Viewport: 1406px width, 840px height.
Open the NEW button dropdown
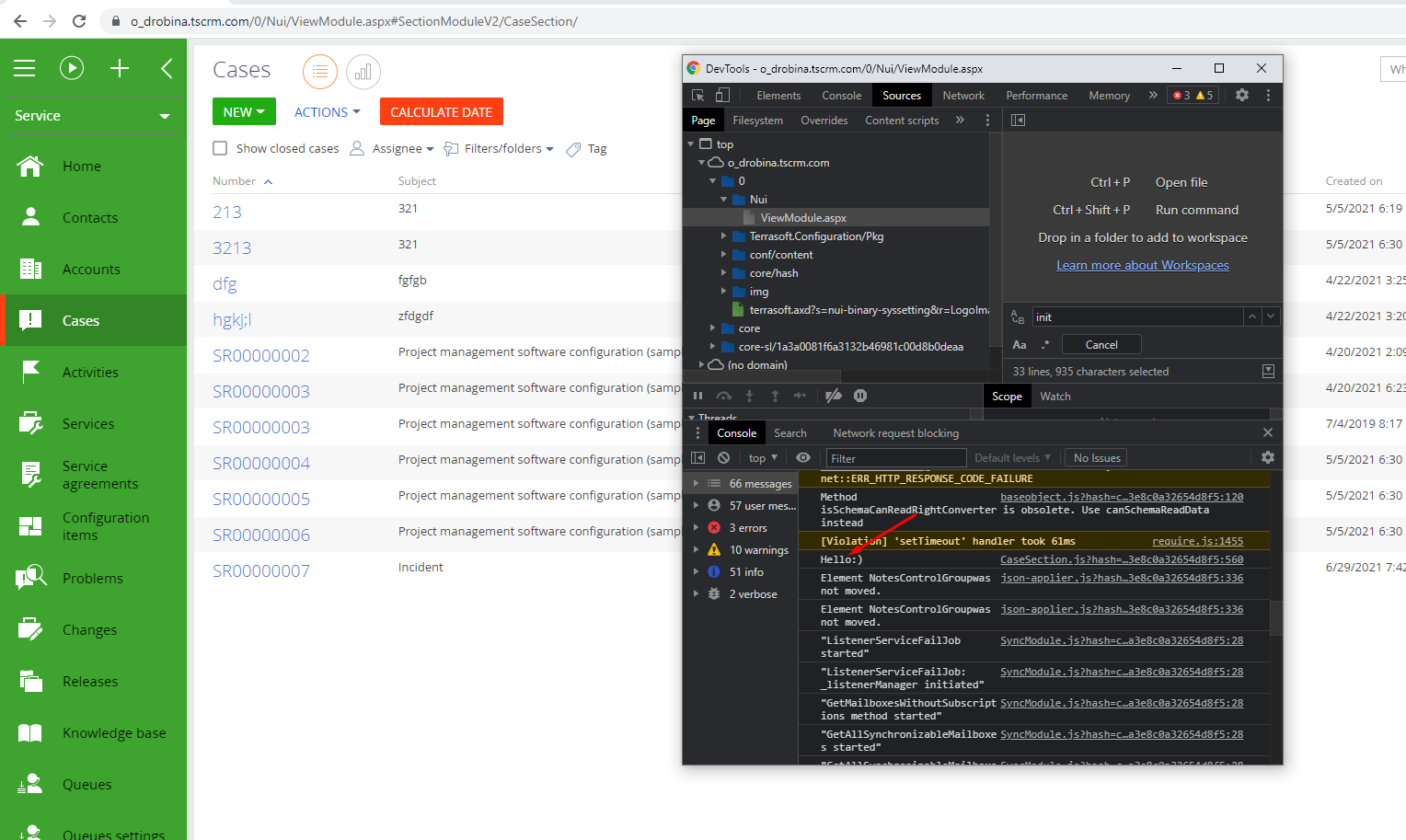(244, 111)
